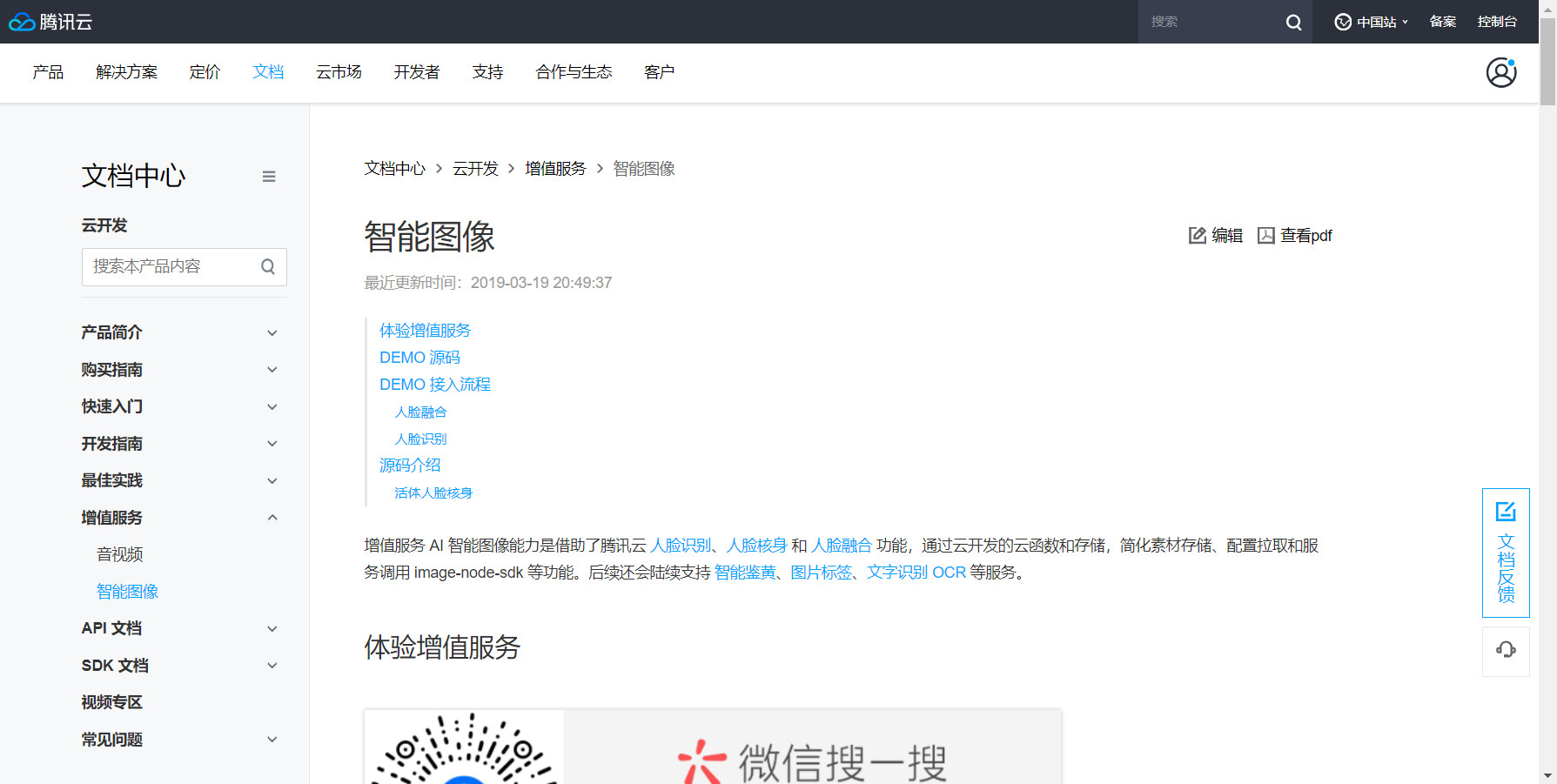Open 云市场 in top navigation

pos(339,72)
